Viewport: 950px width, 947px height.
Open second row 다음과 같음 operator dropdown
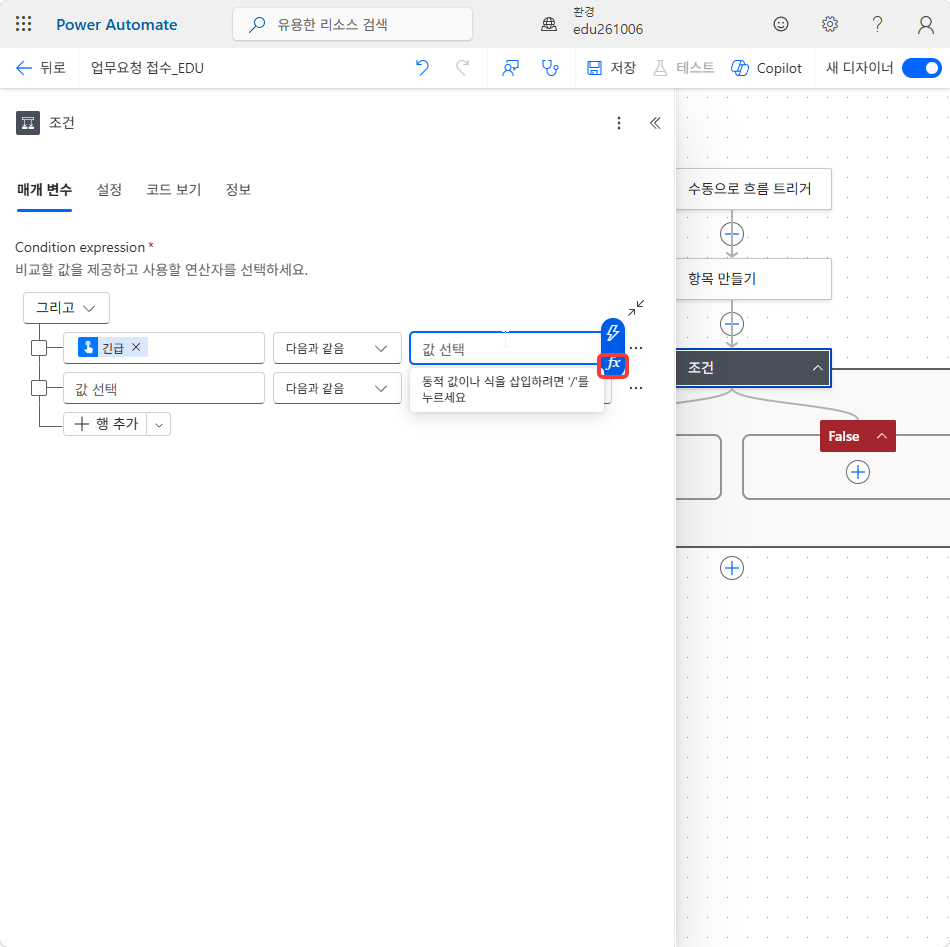(x=337, y=388)
